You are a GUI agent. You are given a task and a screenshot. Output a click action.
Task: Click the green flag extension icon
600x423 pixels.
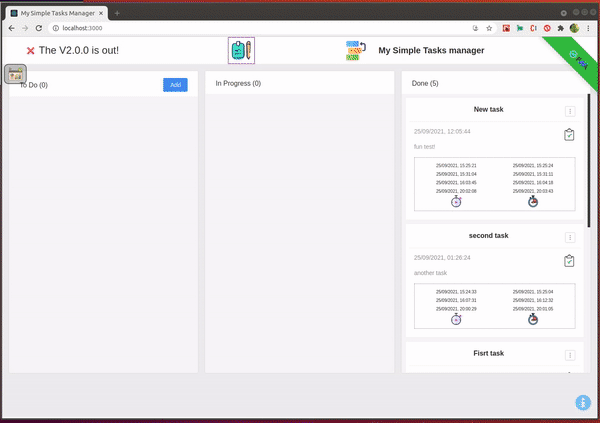pos(520,28)
